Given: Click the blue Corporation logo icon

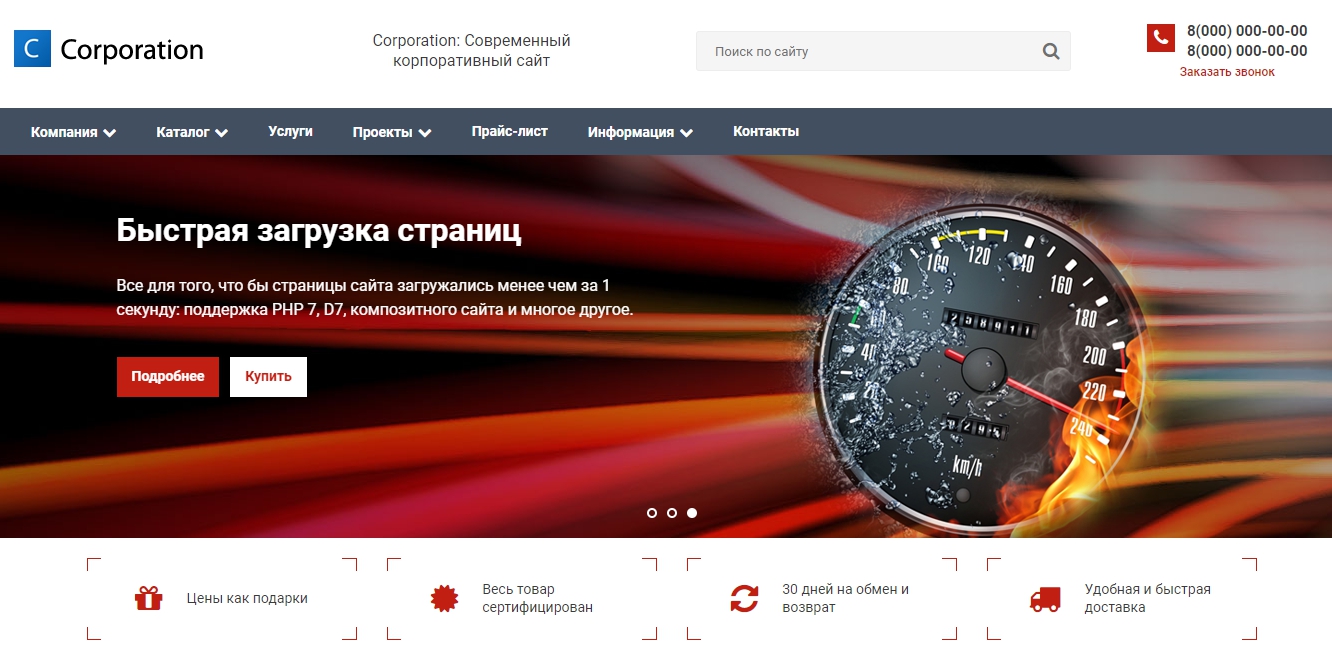Looking at the screenshot, I should point(32,49).
